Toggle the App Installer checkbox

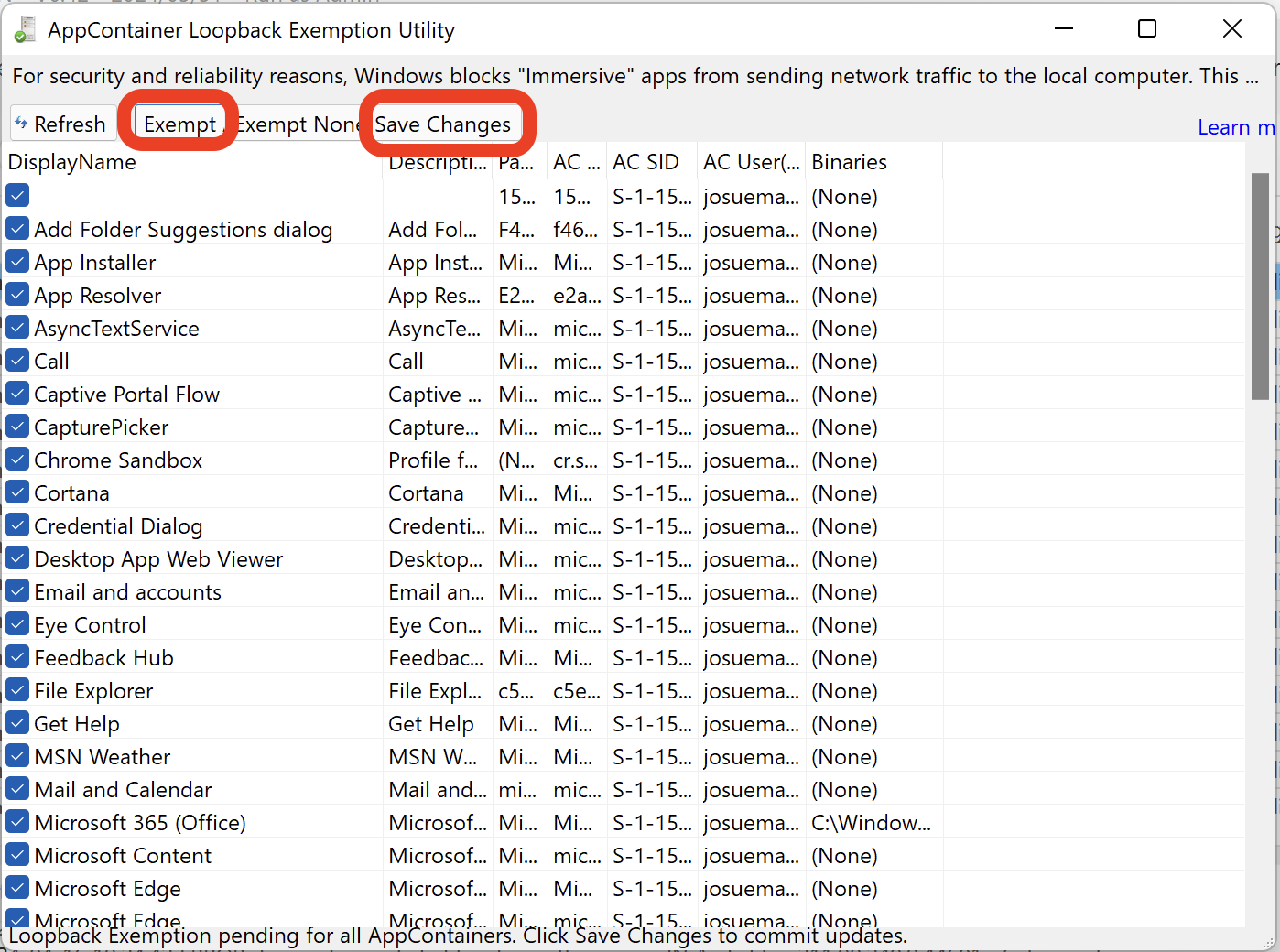[x=17, y=262]
